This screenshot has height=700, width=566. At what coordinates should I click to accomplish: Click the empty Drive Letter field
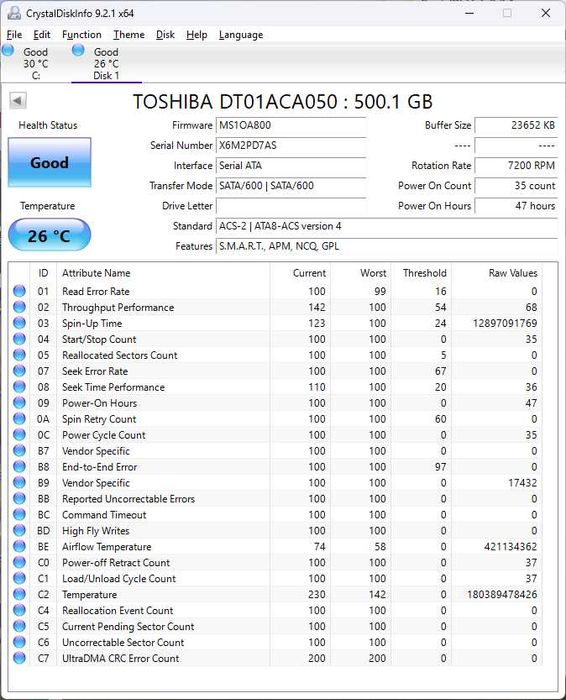click(291, 206)
